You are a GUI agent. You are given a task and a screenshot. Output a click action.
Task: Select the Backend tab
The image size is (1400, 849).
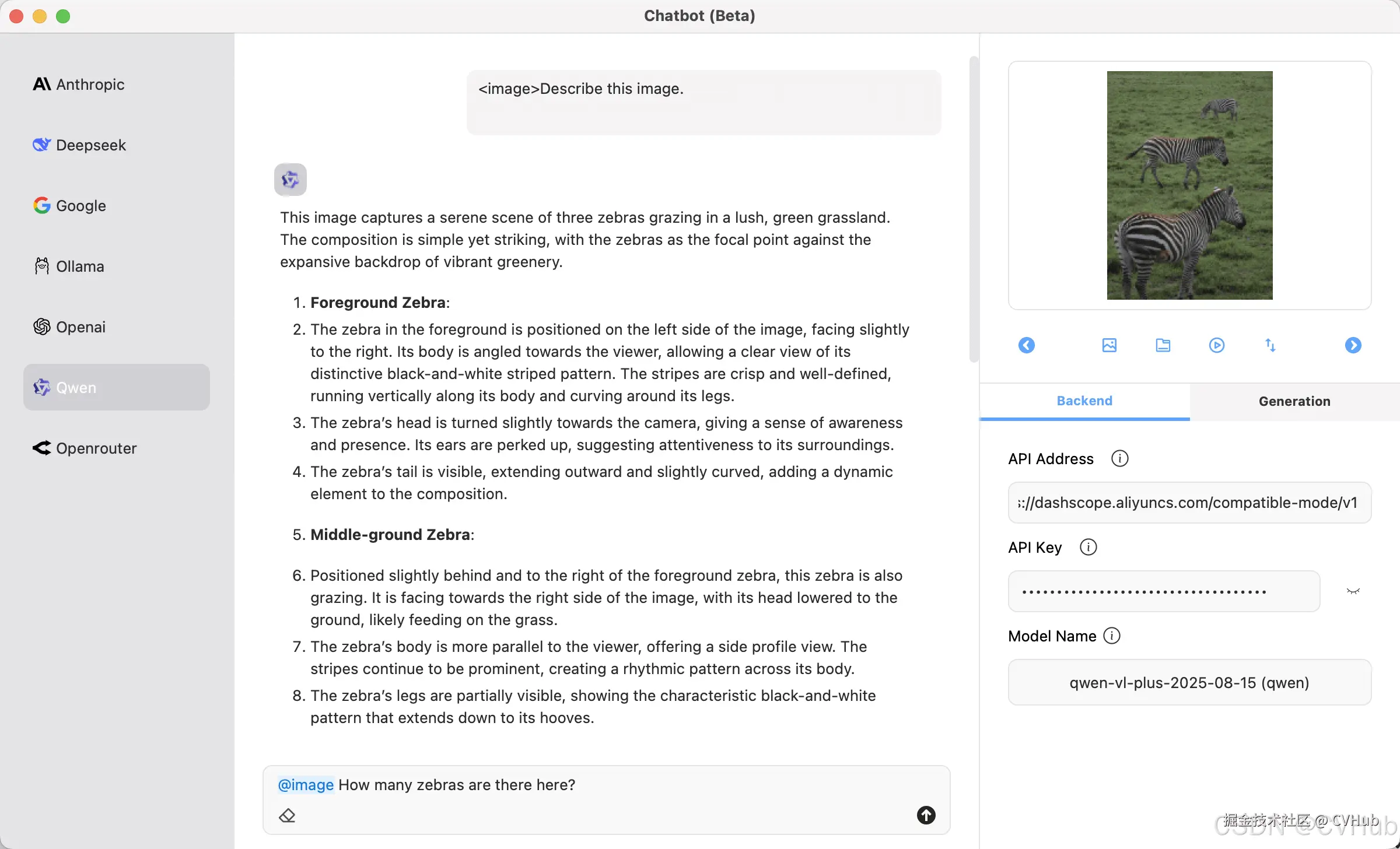click(1084, 401)
